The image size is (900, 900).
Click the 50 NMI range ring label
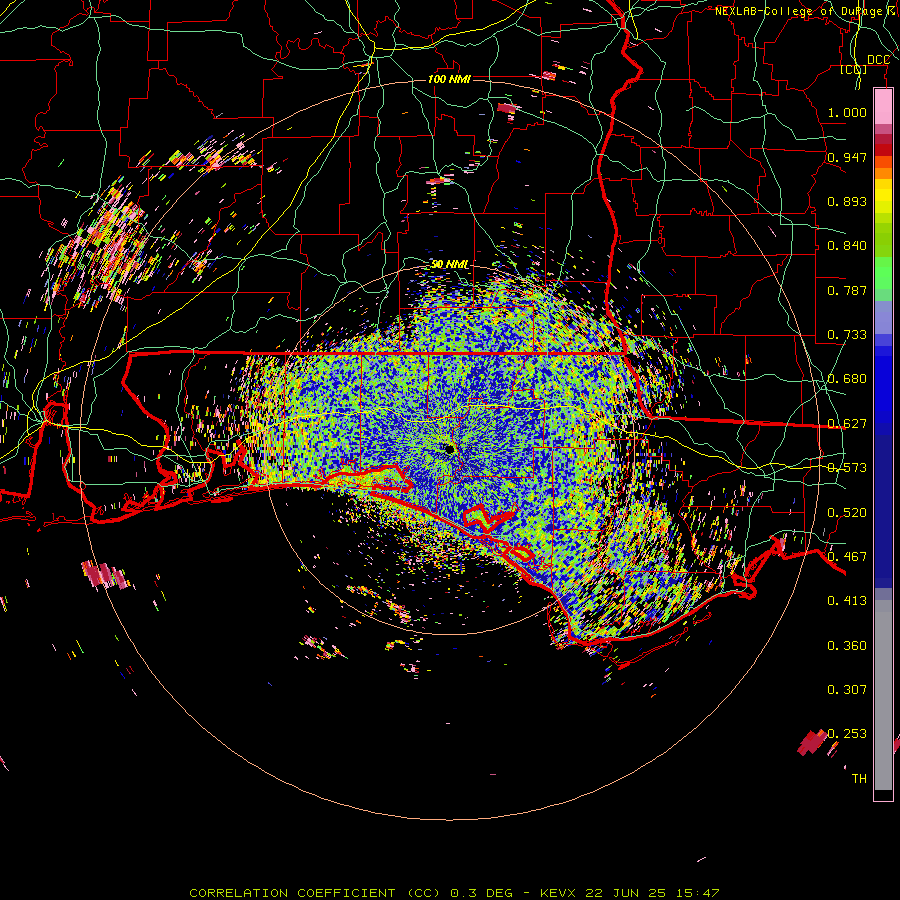[450, 264]
